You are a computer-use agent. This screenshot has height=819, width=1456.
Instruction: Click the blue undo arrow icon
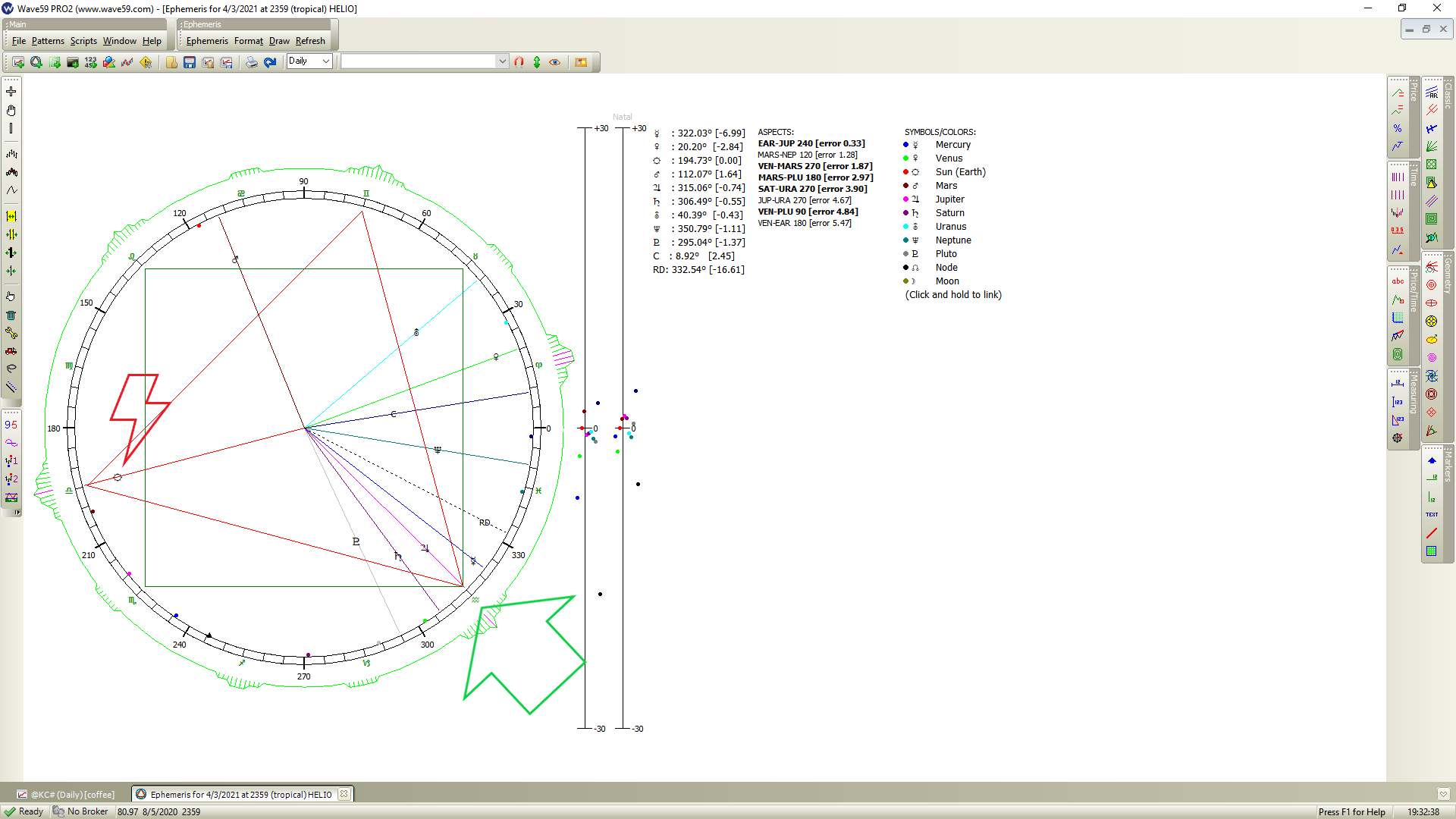270,62
